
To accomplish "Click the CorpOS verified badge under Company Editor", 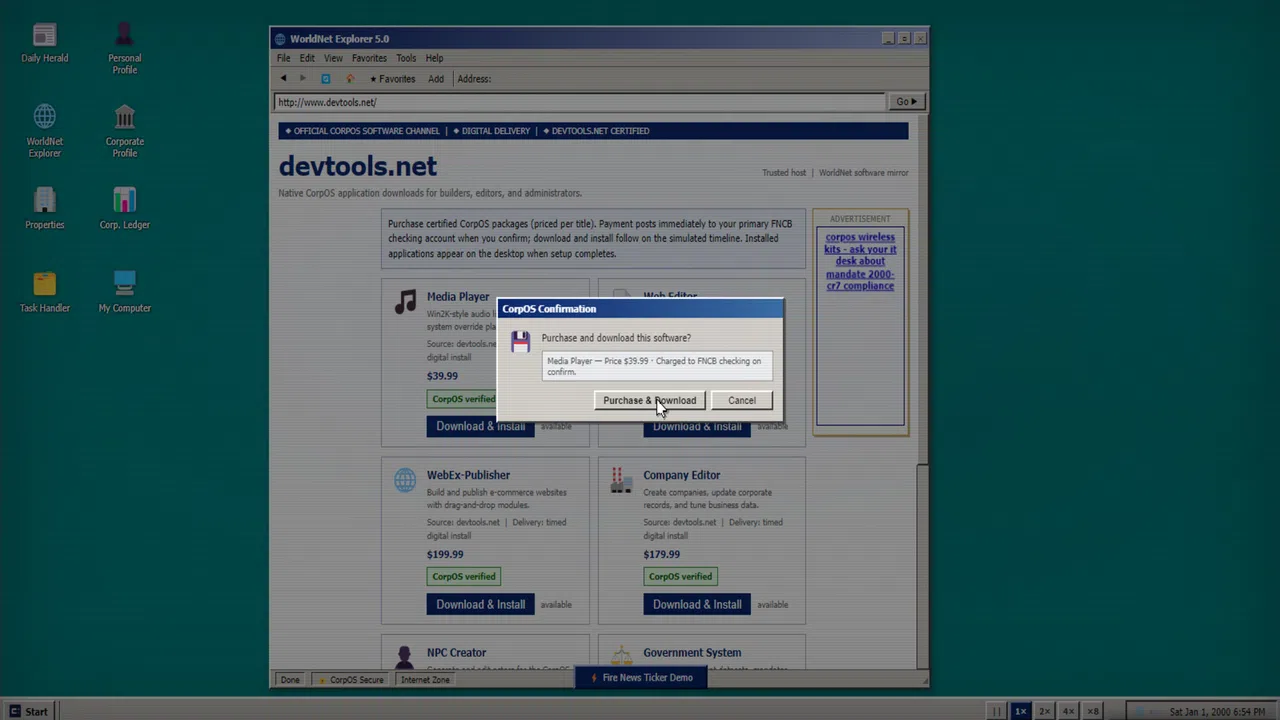I will 680,576.
